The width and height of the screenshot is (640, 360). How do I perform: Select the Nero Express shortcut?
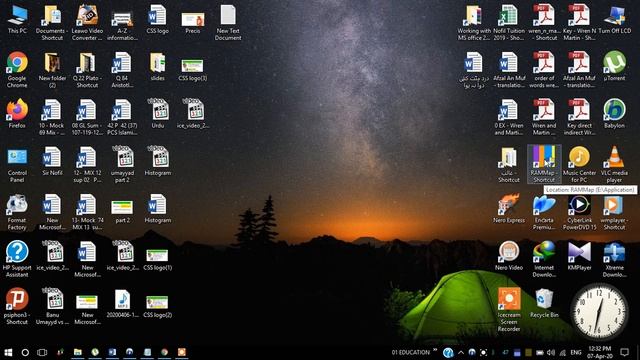[509, 208]
